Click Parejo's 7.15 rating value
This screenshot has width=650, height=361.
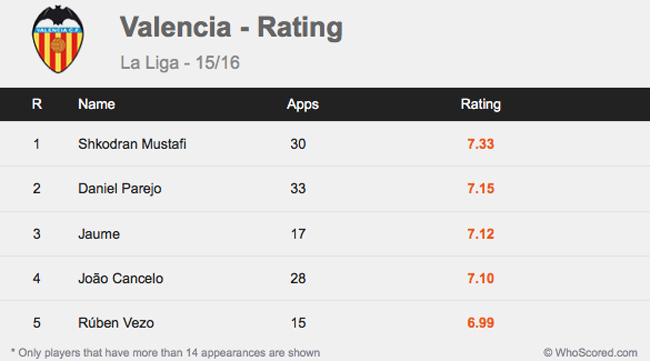coord(480,189)
